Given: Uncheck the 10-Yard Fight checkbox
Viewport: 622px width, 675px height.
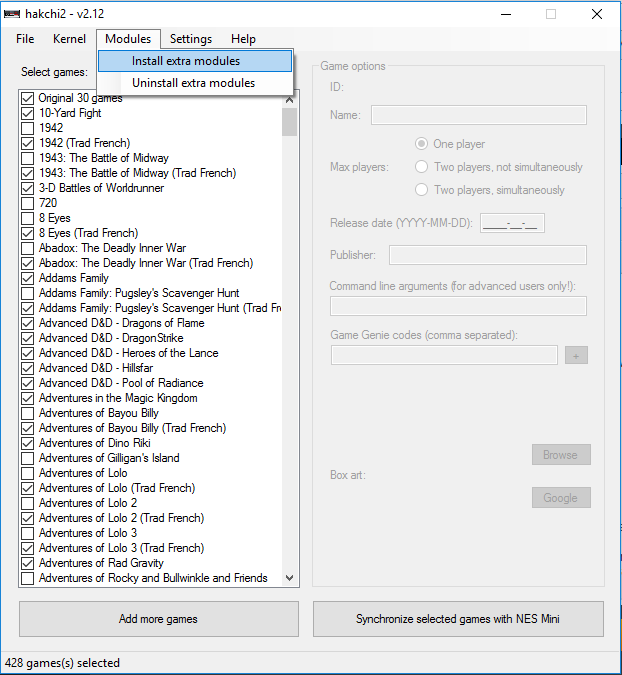Looking at the screenshot, I should tap(28, 113).
